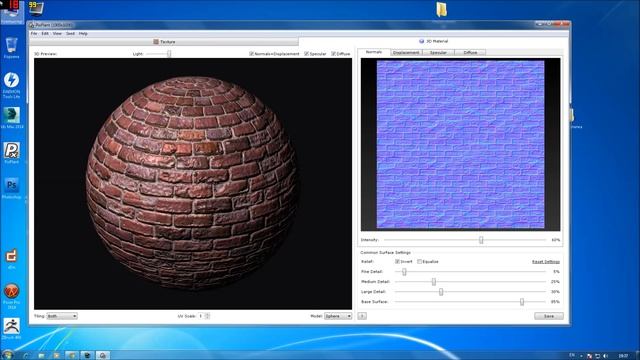This screenshot has height=360, width=640.
Task: Click the language indicator in system tray
Action: pyautogui.click(x=573, y=356)
